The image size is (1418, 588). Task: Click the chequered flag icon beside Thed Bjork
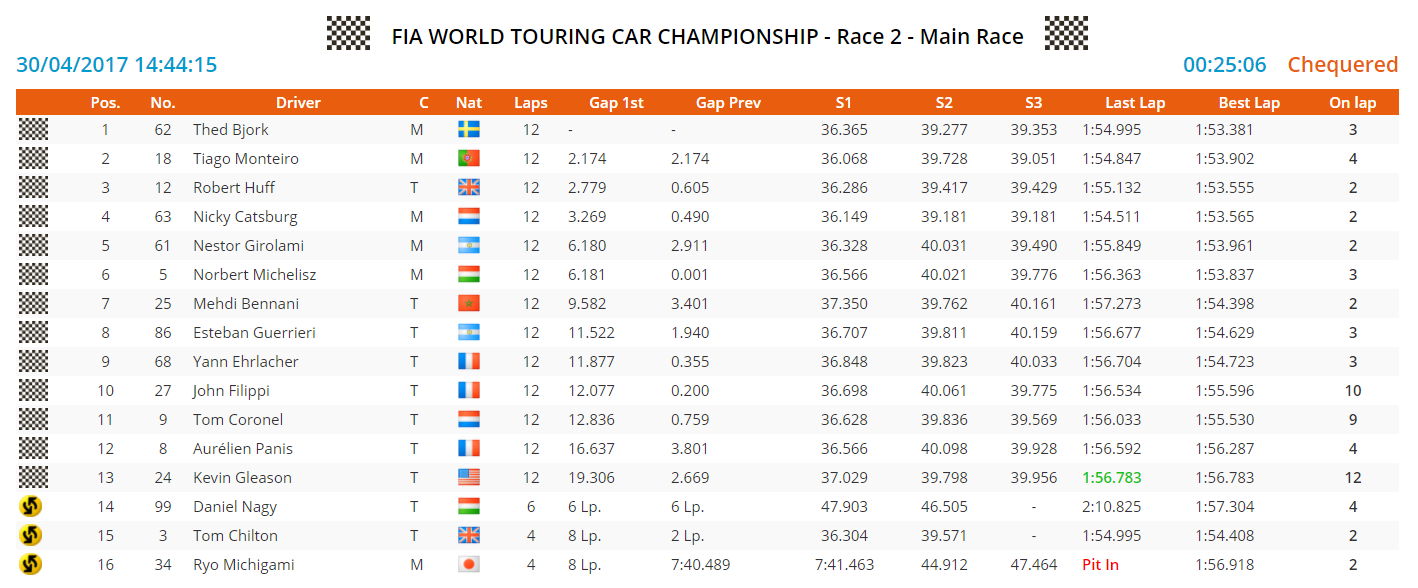click(33, 129)
